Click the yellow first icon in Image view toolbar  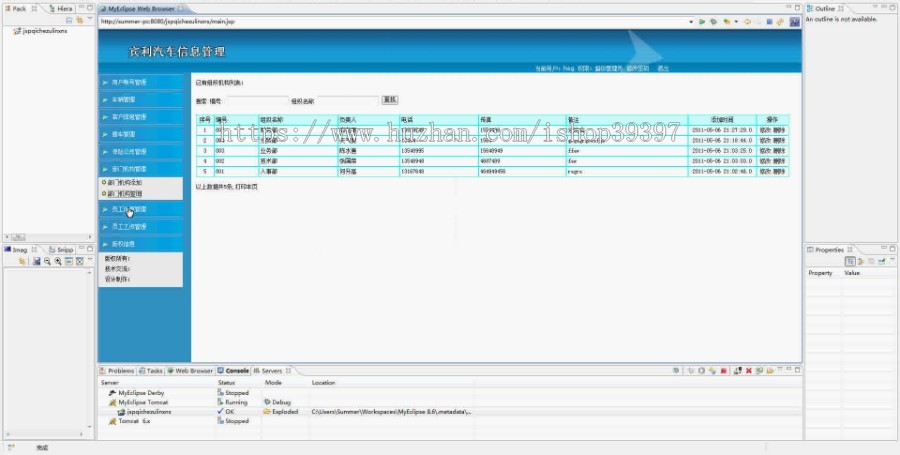click(22, 261)
